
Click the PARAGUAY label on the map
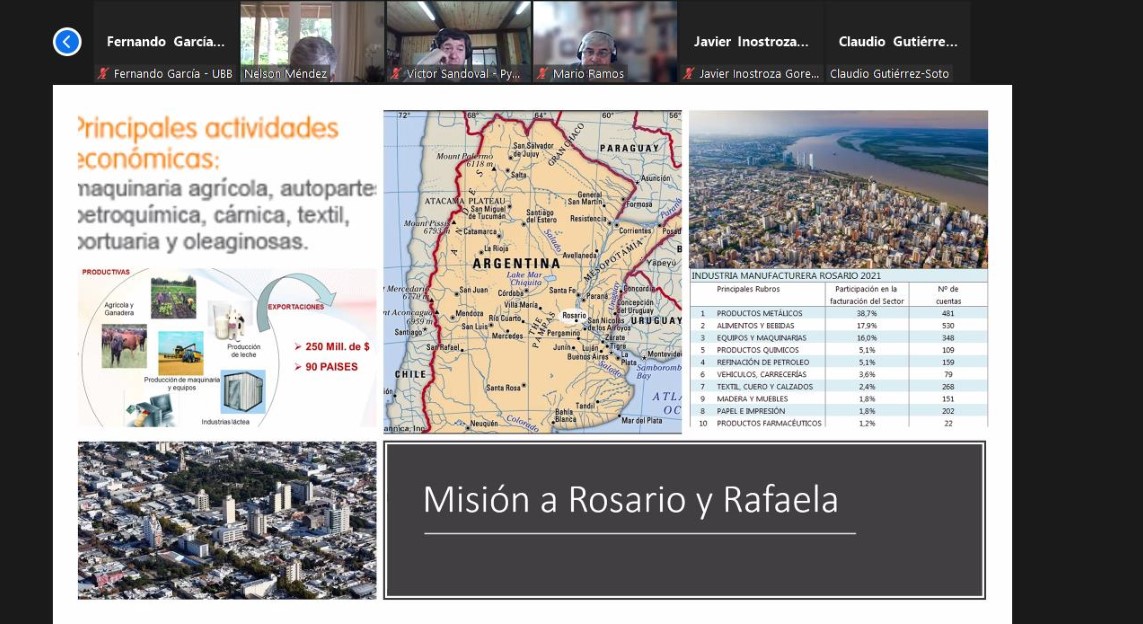[x=629, y=149]
